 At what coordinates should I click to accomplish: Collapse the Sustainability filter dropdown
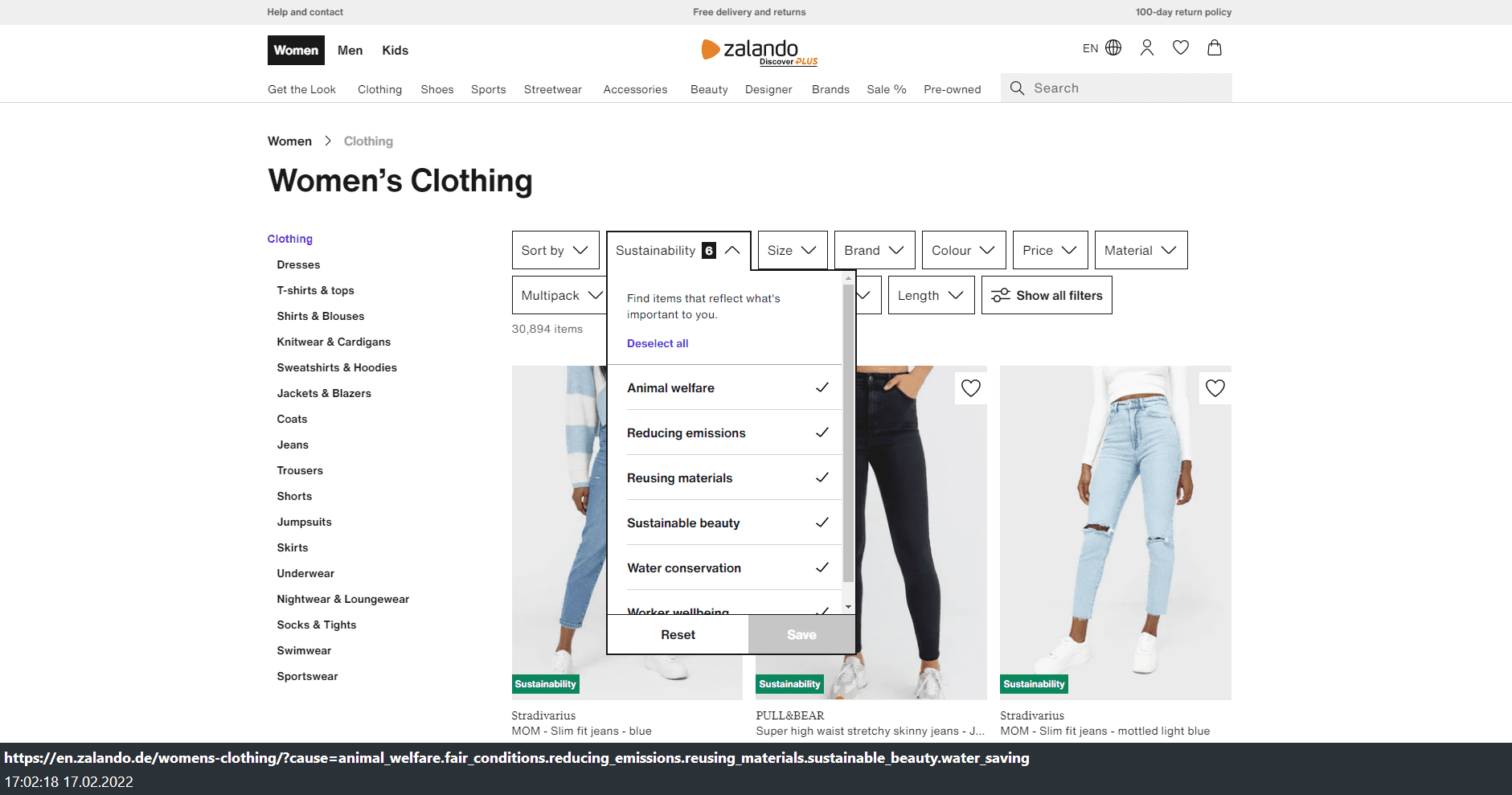tap(678, 250)
